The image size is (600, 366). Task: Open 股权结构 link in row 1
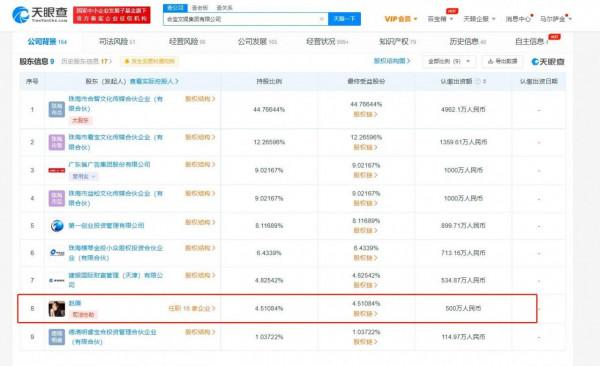(x=200, y=99)
